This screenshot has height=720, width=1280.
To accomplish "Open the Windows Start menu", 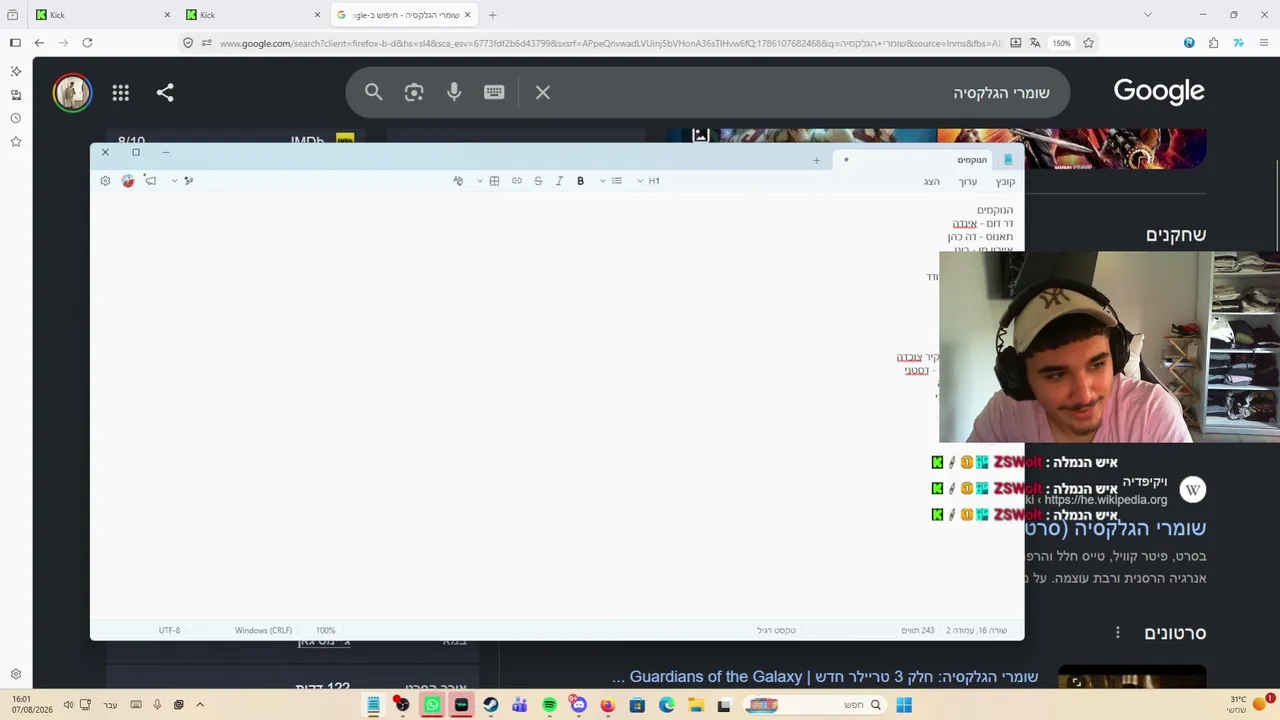I will [x=904, y=705].
